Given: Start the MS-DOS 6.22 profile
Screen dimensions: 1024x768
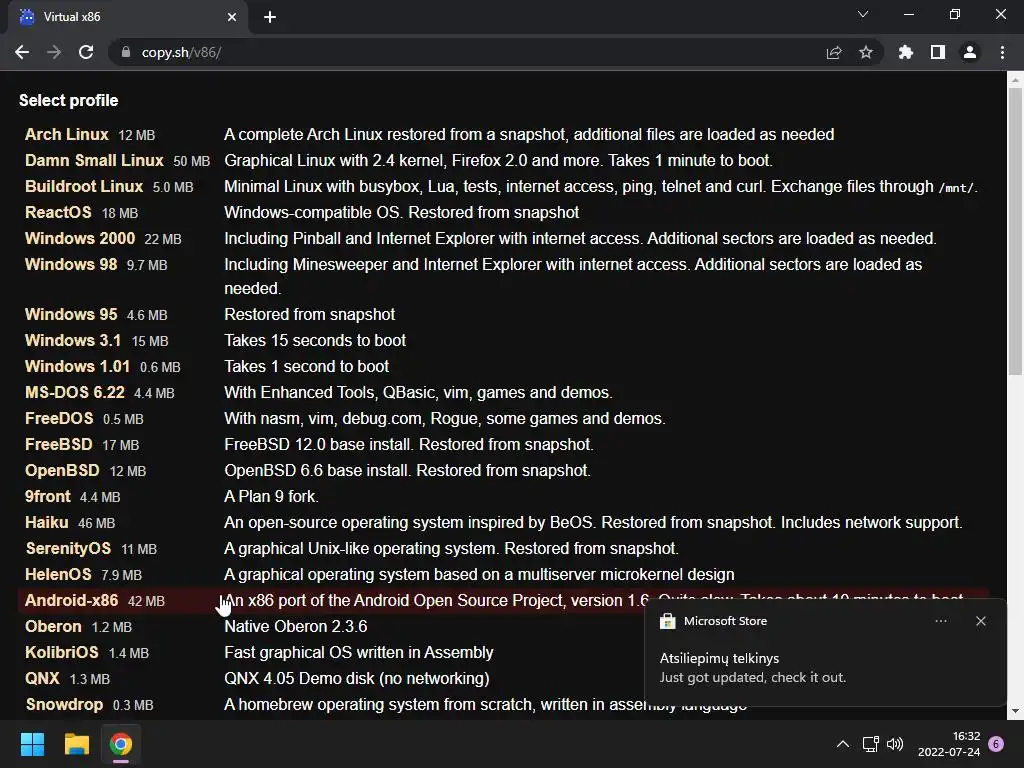Looking at the screenshot, I should (x=74, y=392).
